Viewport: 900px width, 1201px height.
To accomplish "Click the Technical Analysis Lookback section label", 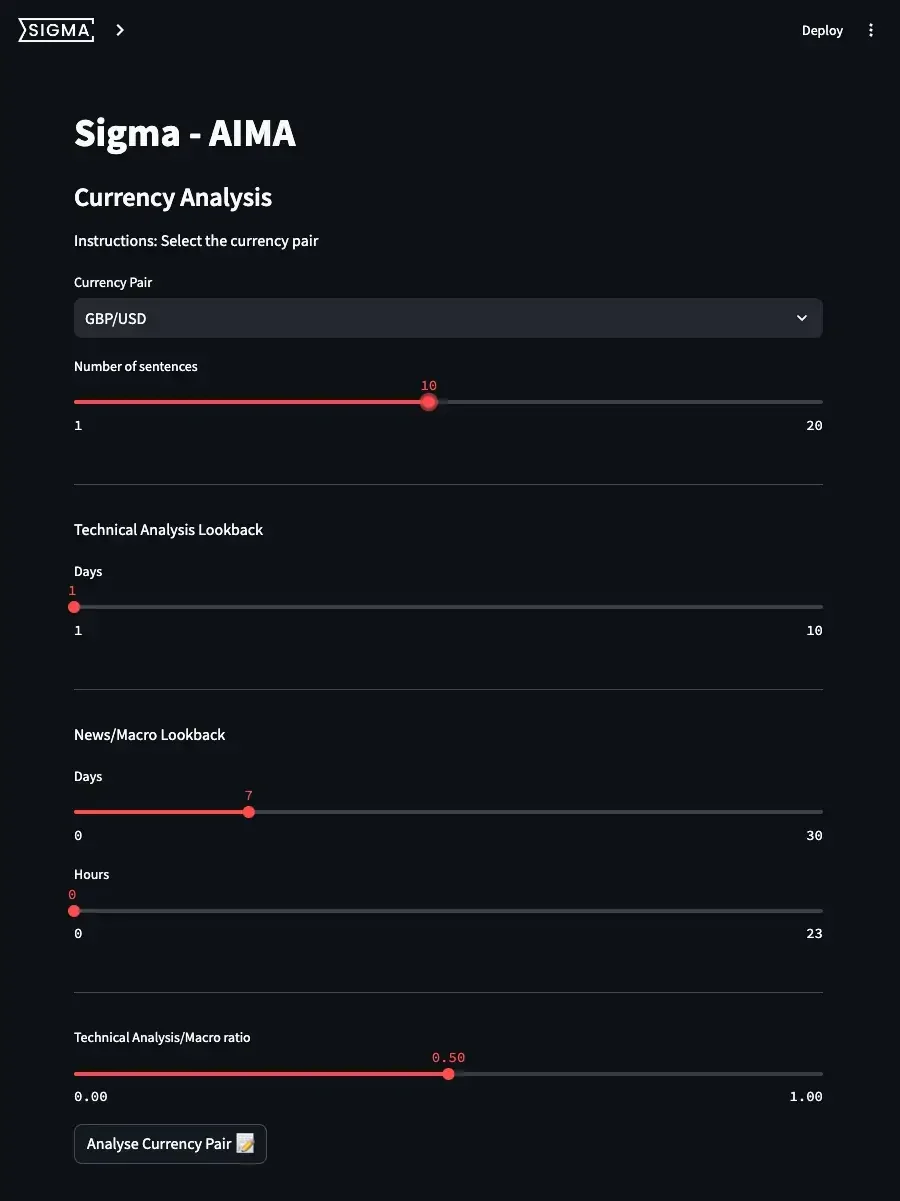I will (x=168, y=530).
